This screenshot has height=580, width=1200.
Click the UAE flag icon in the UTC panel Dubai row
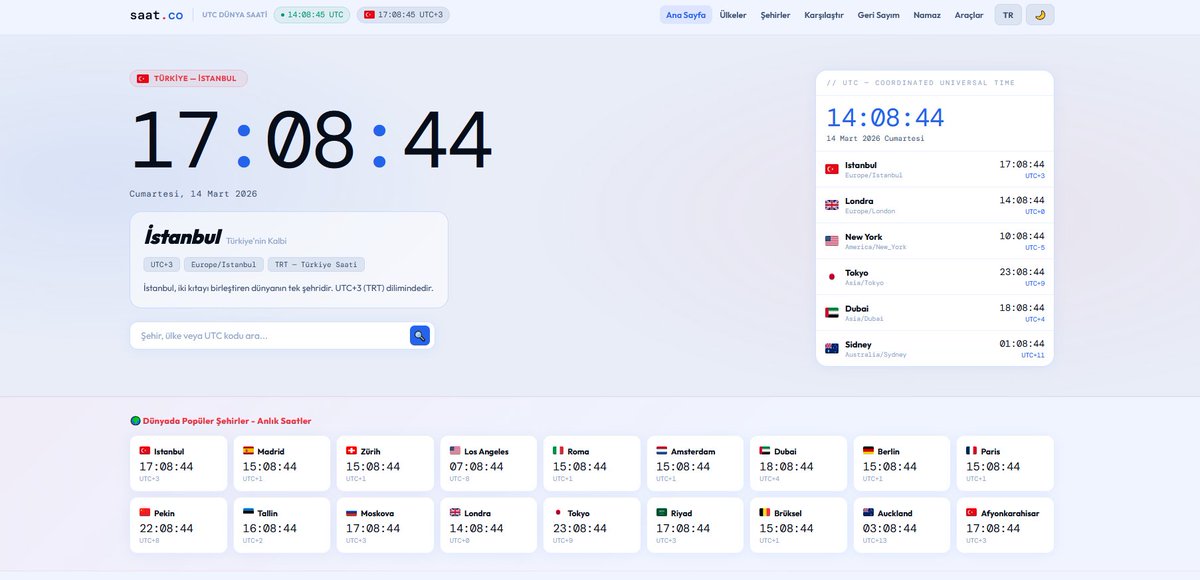click(831, 313)
